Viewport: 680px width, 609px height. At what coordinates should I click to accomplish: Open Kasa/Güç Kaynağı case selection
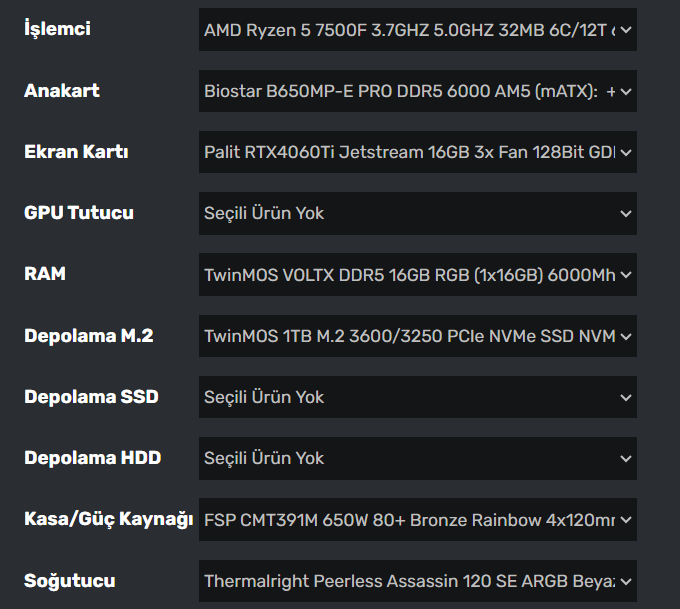point(410,520)
